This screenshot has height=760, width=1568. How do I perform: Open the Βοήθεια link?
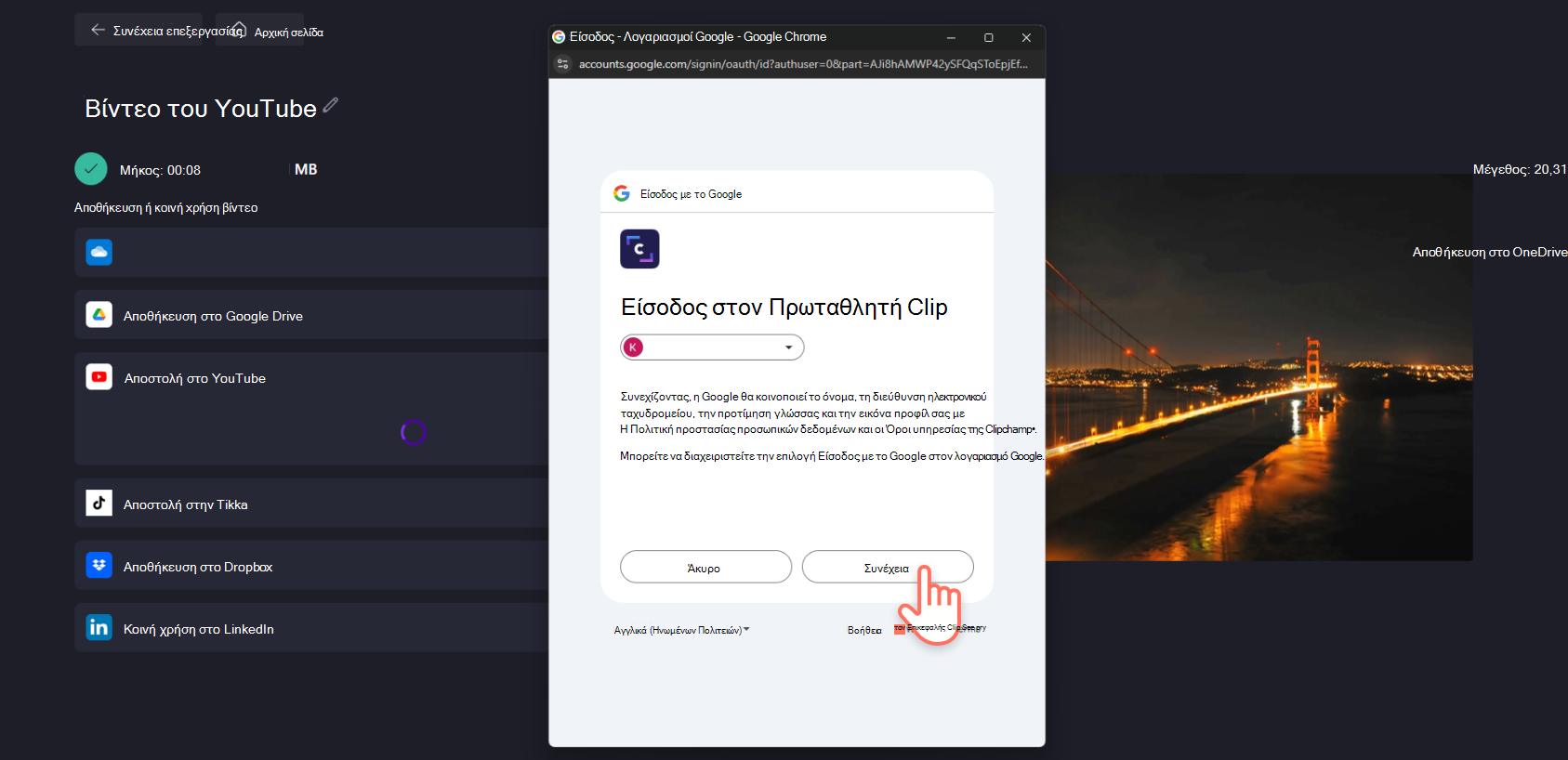pyautogui.click(x=864, y=630)
